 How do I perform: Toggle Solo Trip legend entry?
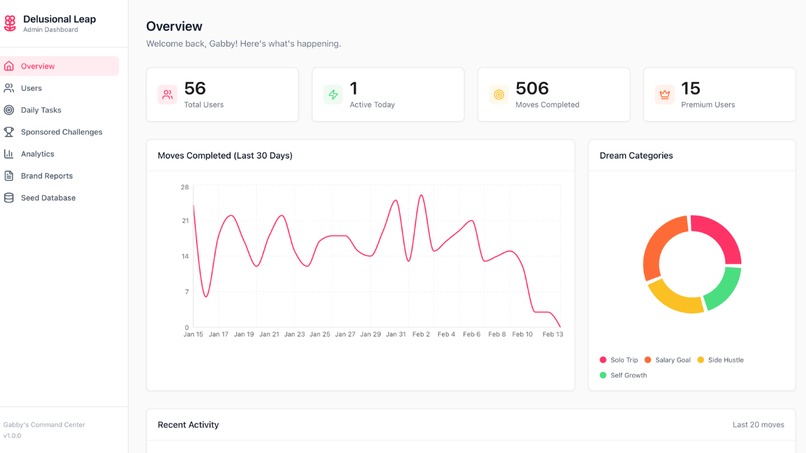point(618,360)
